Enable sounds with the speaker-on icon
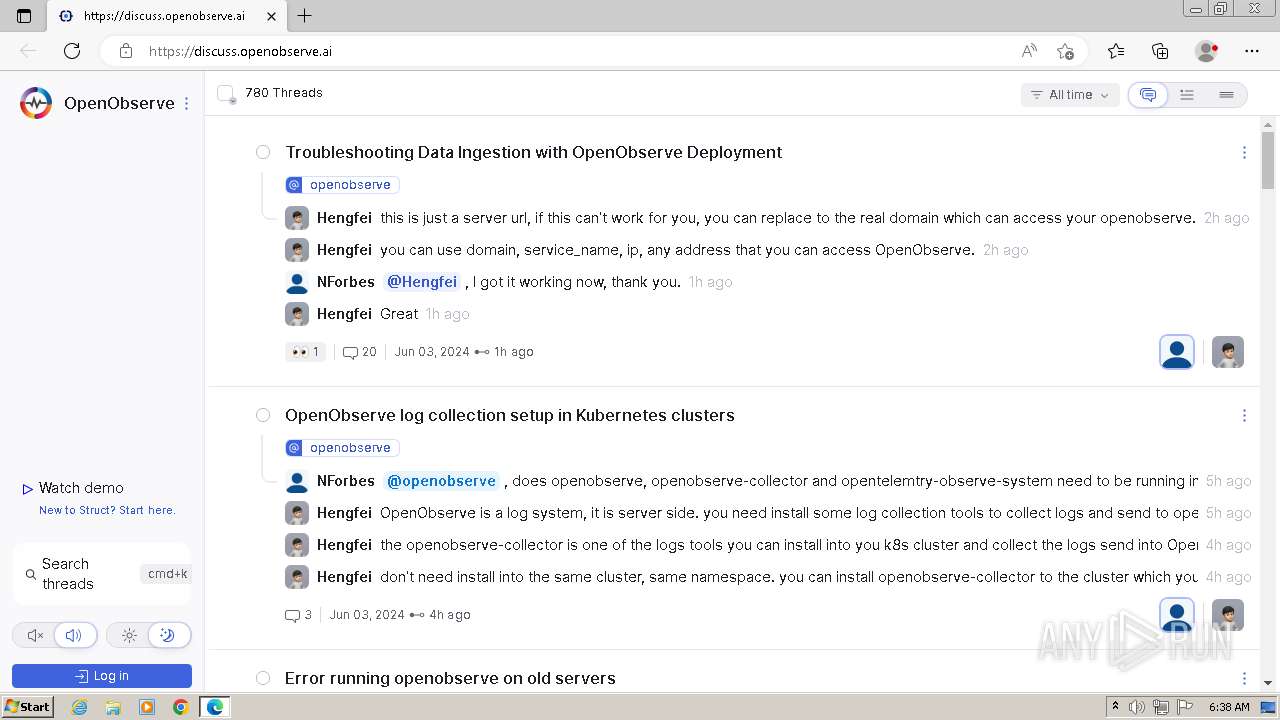This screenshot has width=1280, height=720. pos(74,635)
